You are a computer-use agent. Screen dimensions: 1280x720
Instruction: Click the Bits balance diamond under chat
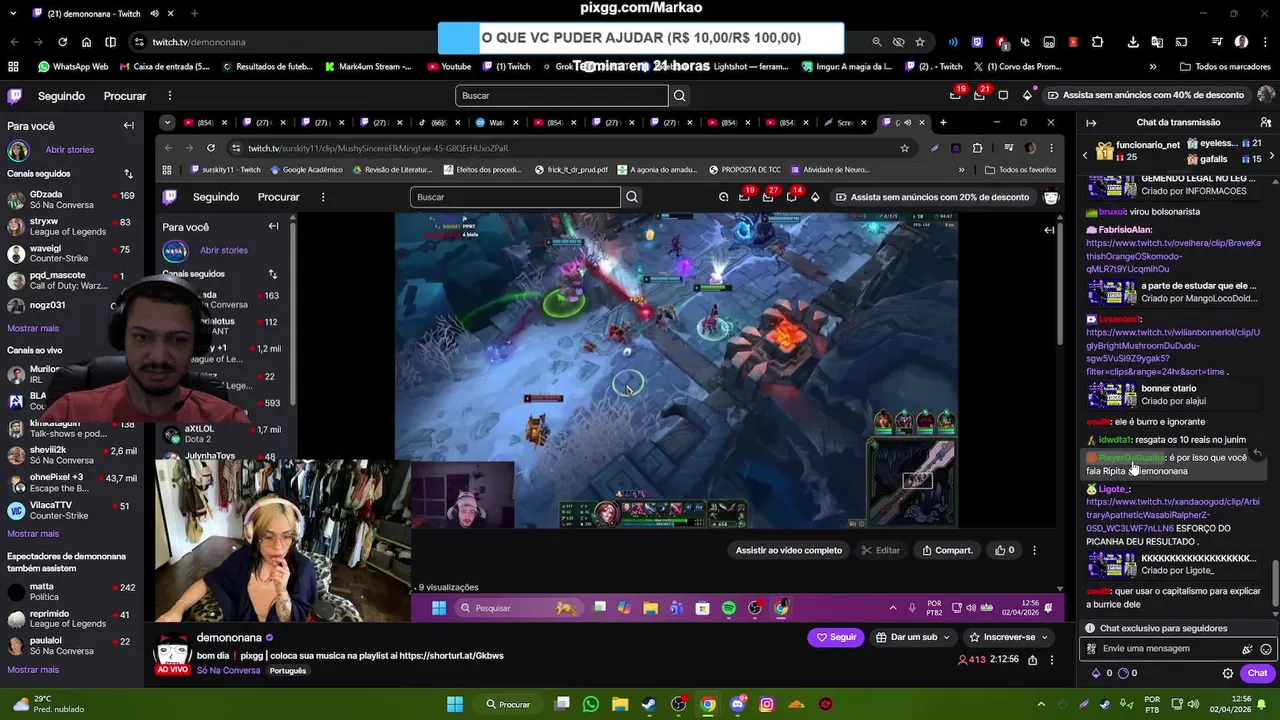point(1096,673)
